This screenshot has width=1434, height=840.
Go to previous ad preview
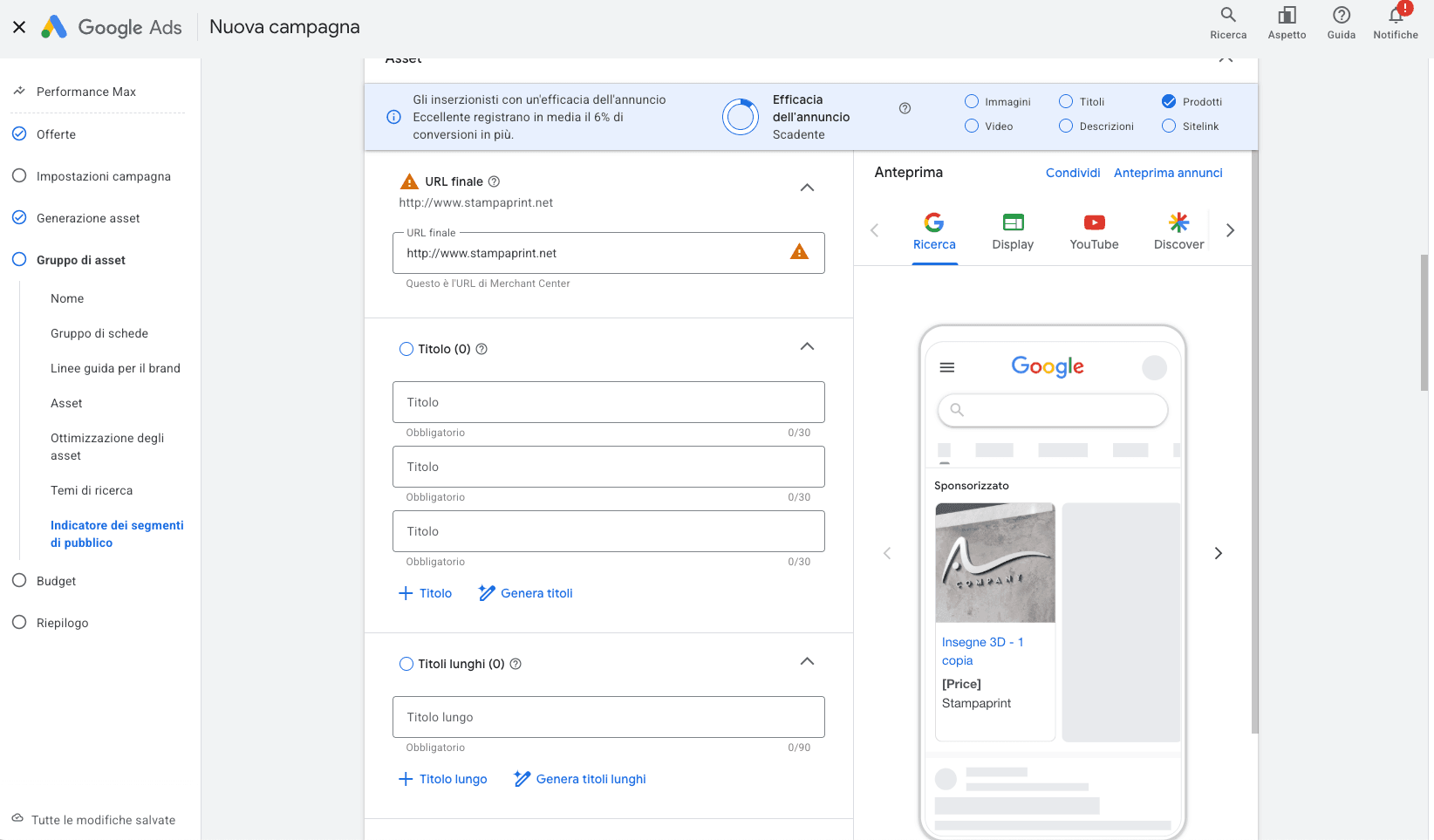pos(887,553)
